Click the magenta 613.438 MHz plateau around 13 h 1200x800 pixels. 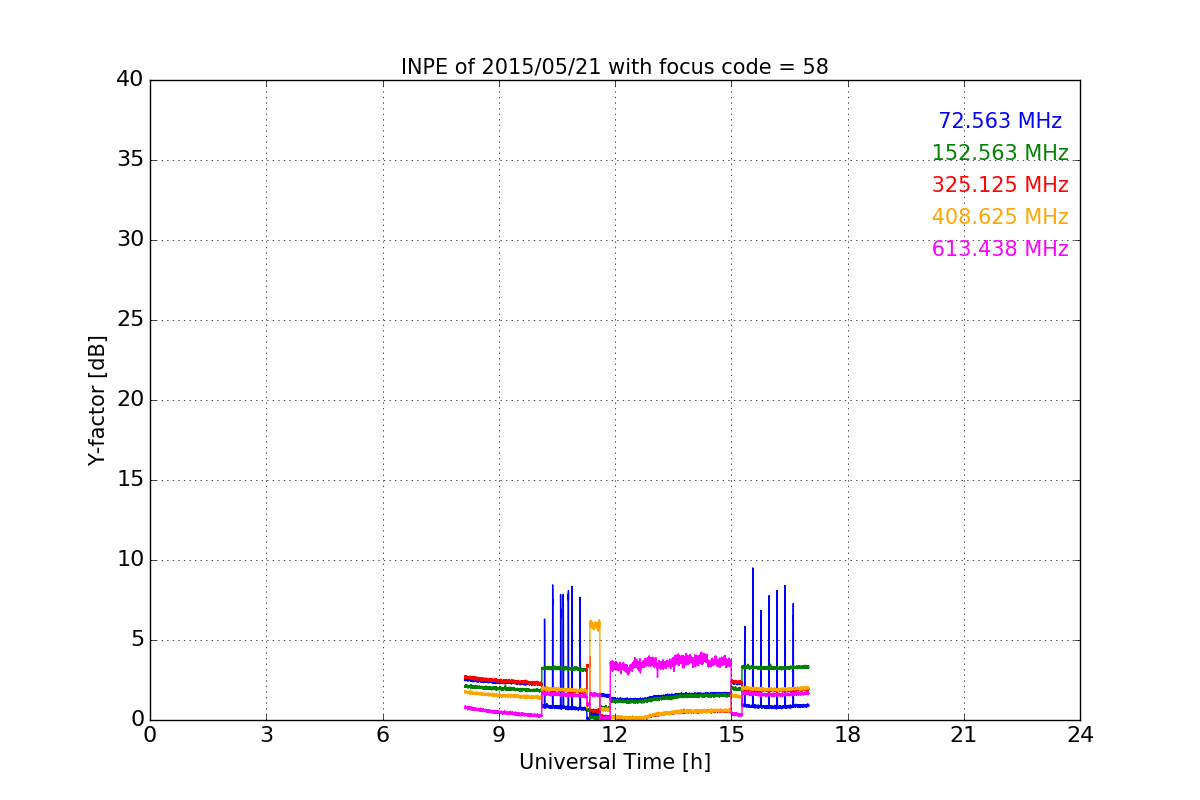tap(670, 662)
